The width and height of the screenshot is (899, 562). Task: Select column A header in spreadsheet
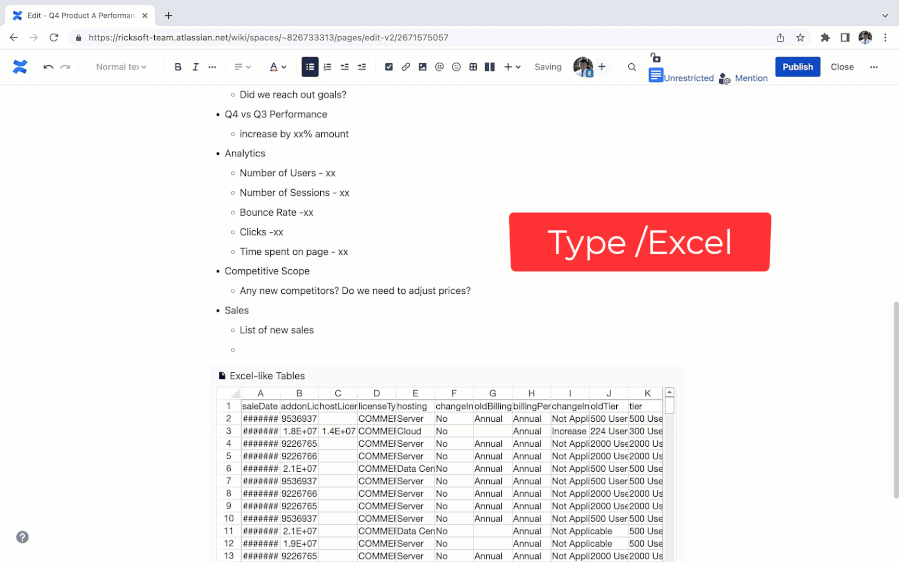[260, 393]
